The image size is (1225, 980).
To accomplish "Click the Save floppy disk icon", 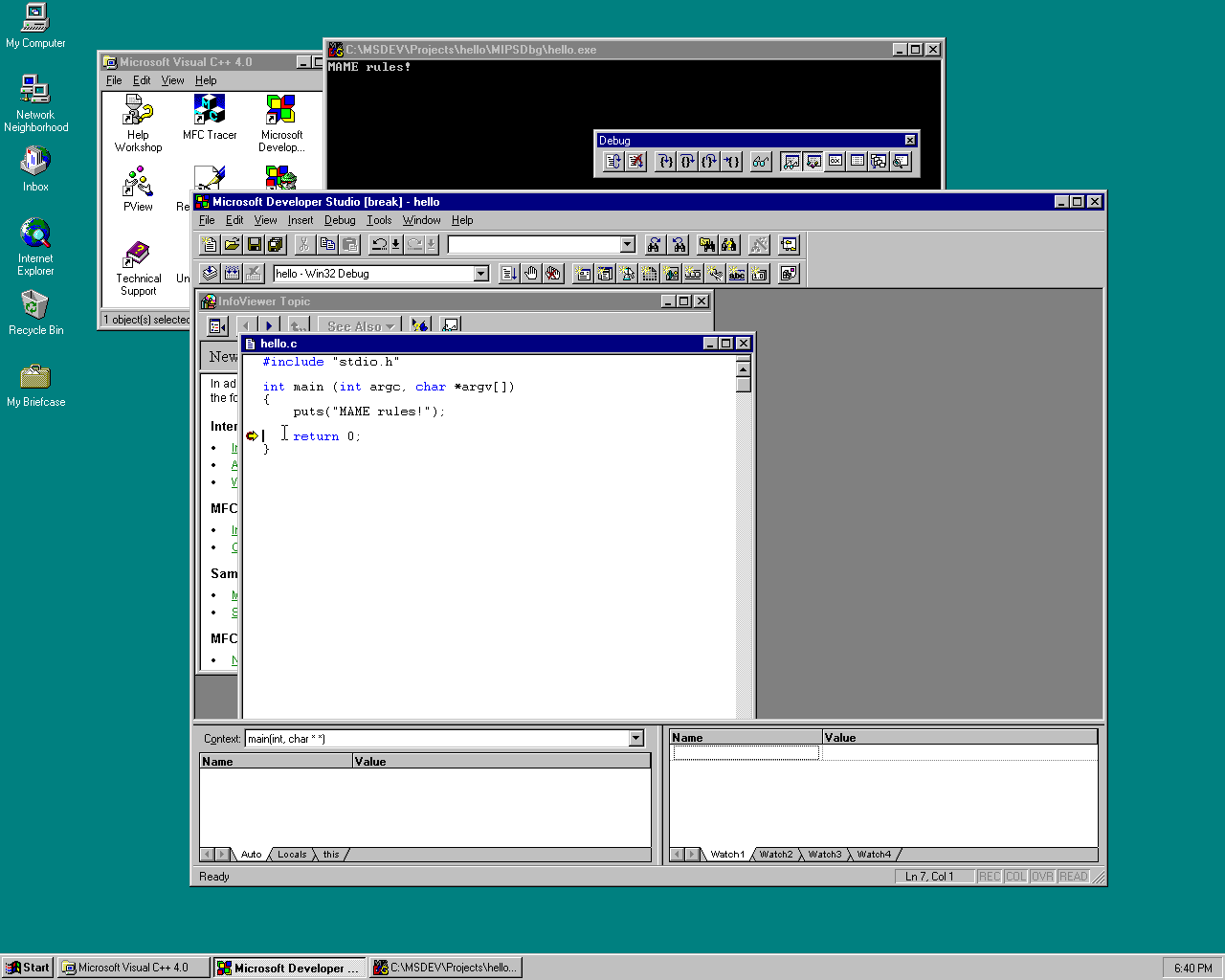I will point(254,245).
